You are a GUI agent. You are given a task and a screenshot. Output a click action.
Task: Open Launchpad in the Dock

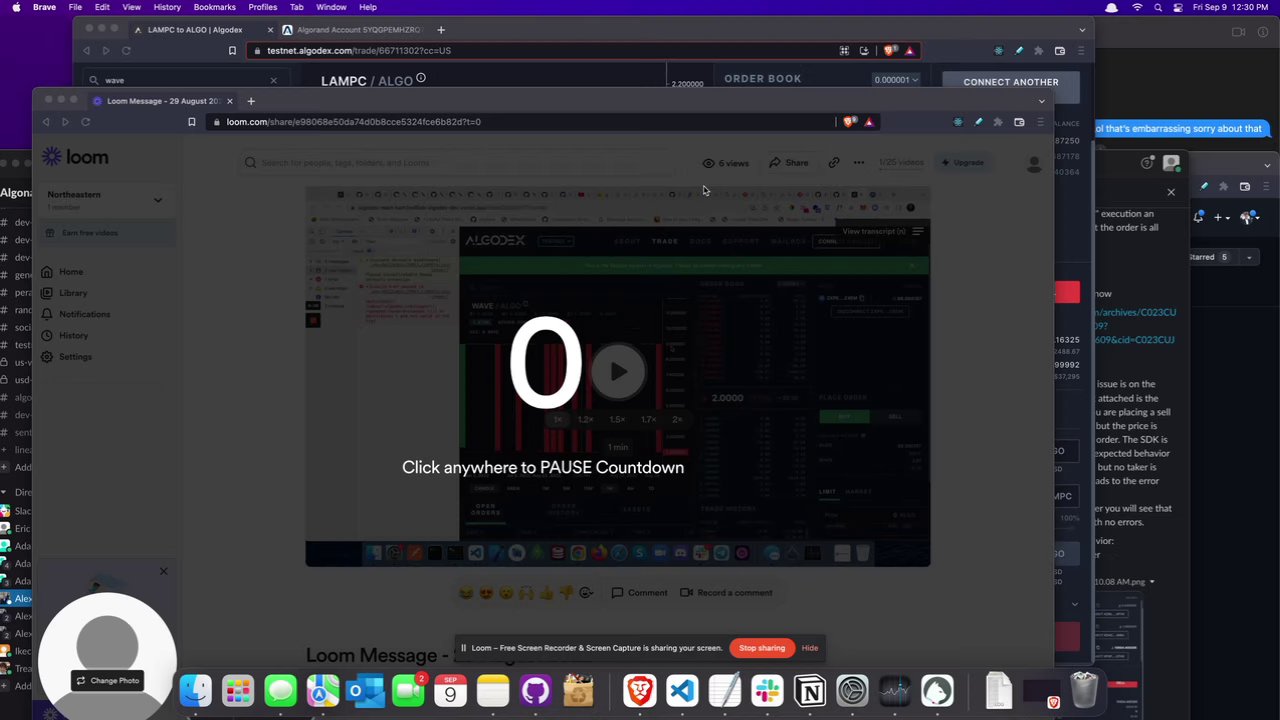[238, 691]
